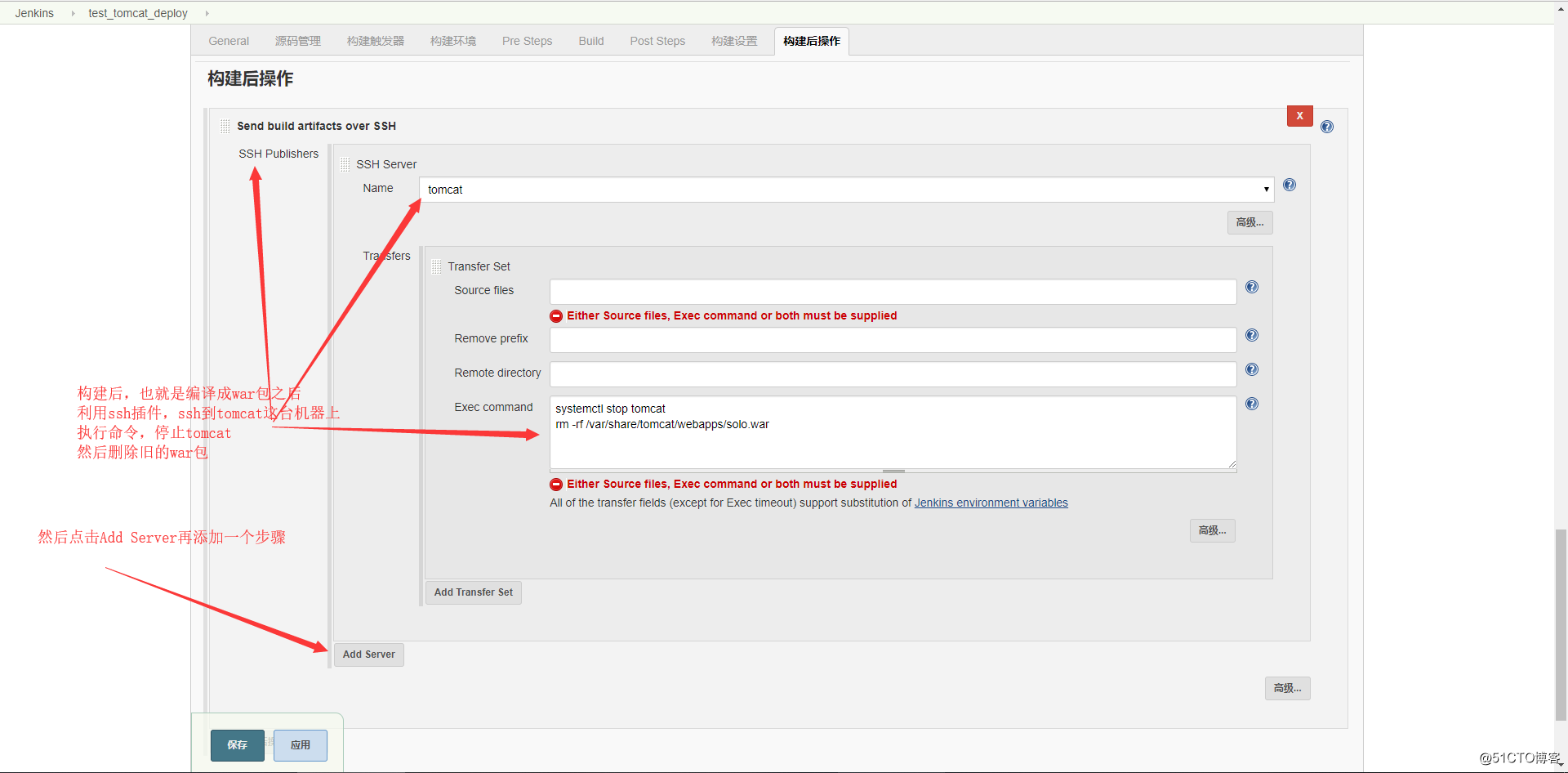Click the page vertical scrollbar thumb
This screenshot has width=1568, height=773.
1561,625
